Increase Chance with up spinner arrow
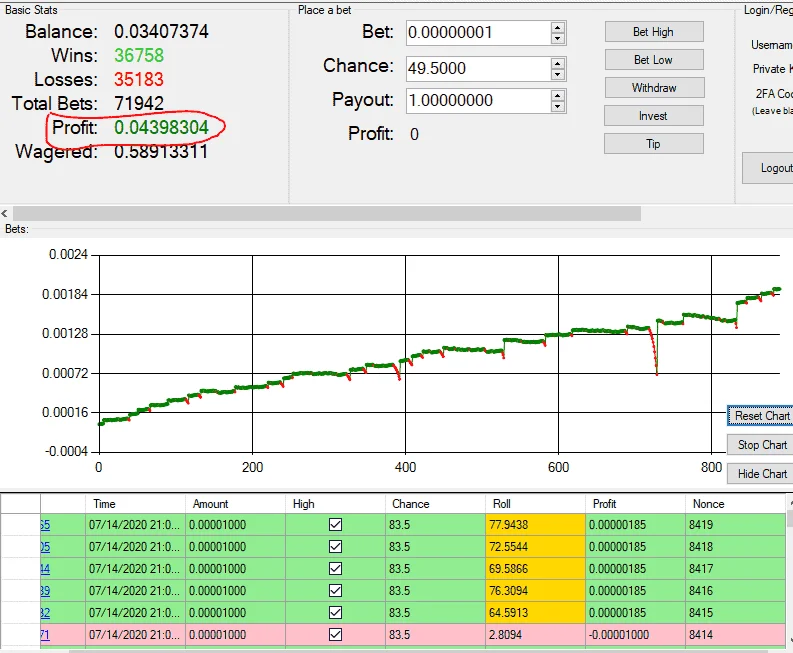Screen dimensions: 793x653 [x=558, y=63]
